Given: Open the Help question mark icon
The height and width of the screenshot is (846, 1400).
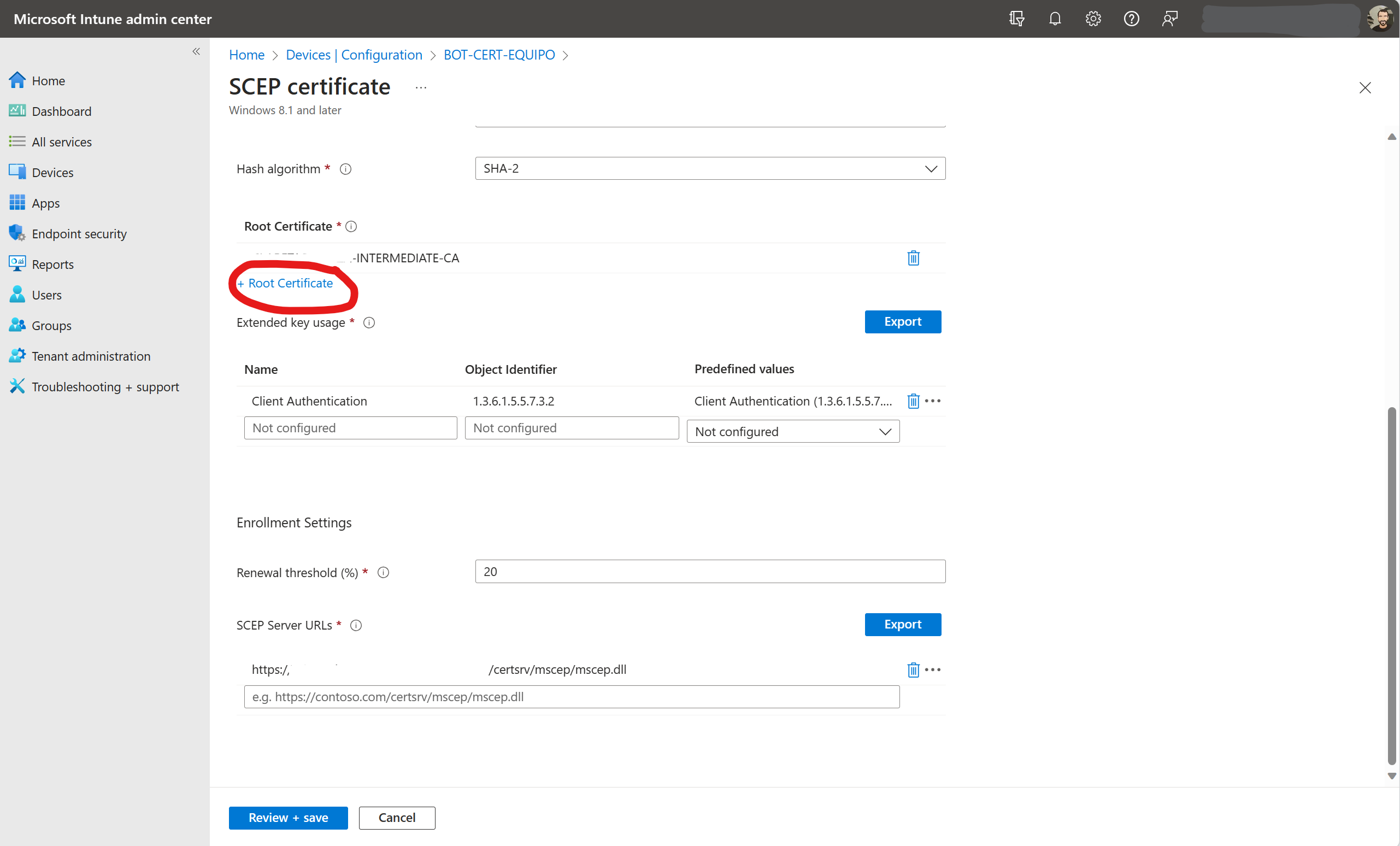Looking at the screenshot, I should click(x=1131, y=19).
